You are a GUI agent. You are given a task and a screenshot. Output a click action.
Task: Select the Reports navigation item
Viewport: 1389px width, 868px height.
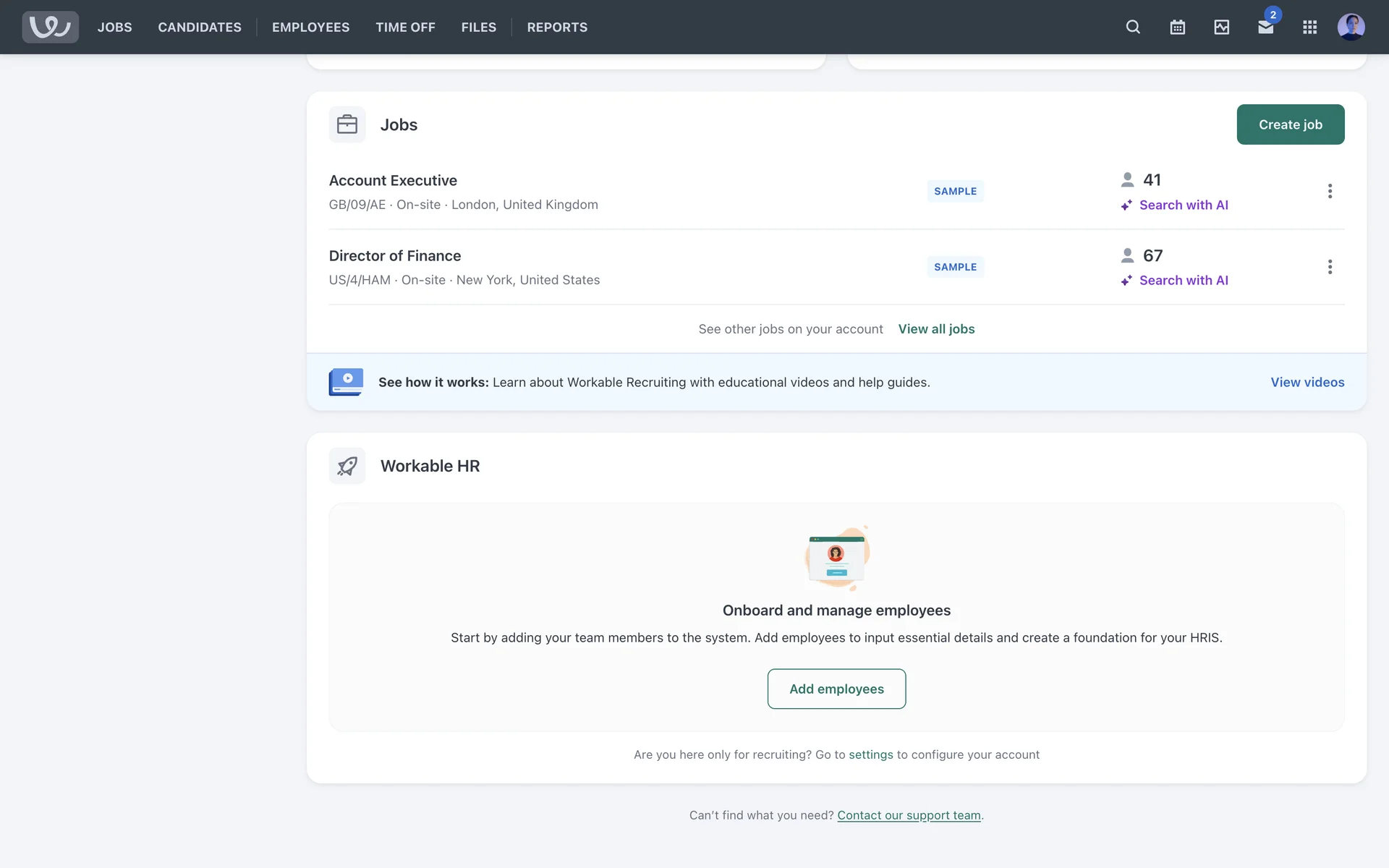[557, 27]
